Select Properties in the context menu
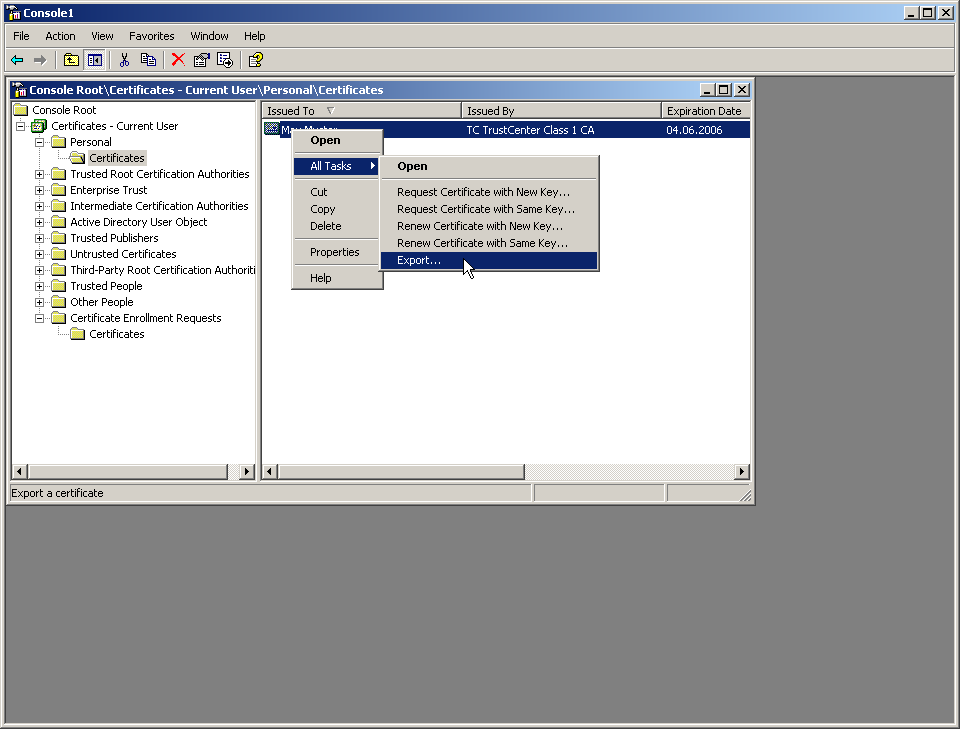This screenshot has width=960, height=729. (x=334, y=252)
